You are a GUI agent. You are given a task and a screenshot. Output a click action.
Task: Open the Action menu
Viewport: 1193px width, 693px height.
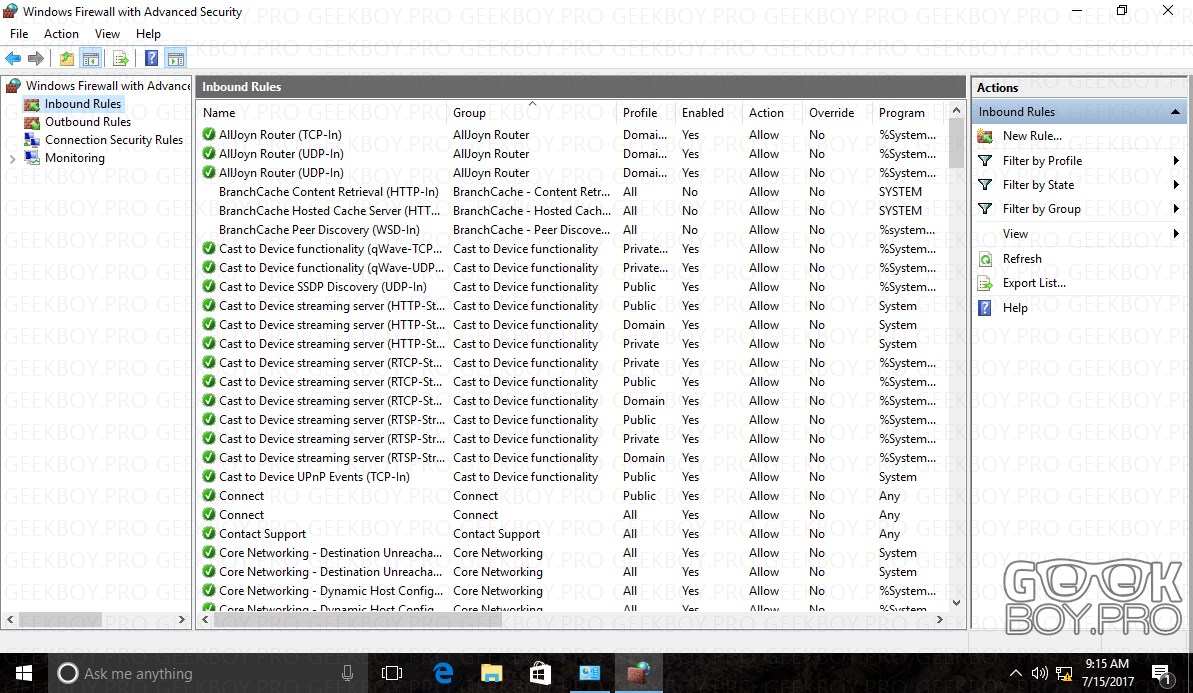click(x=61, y=33)
